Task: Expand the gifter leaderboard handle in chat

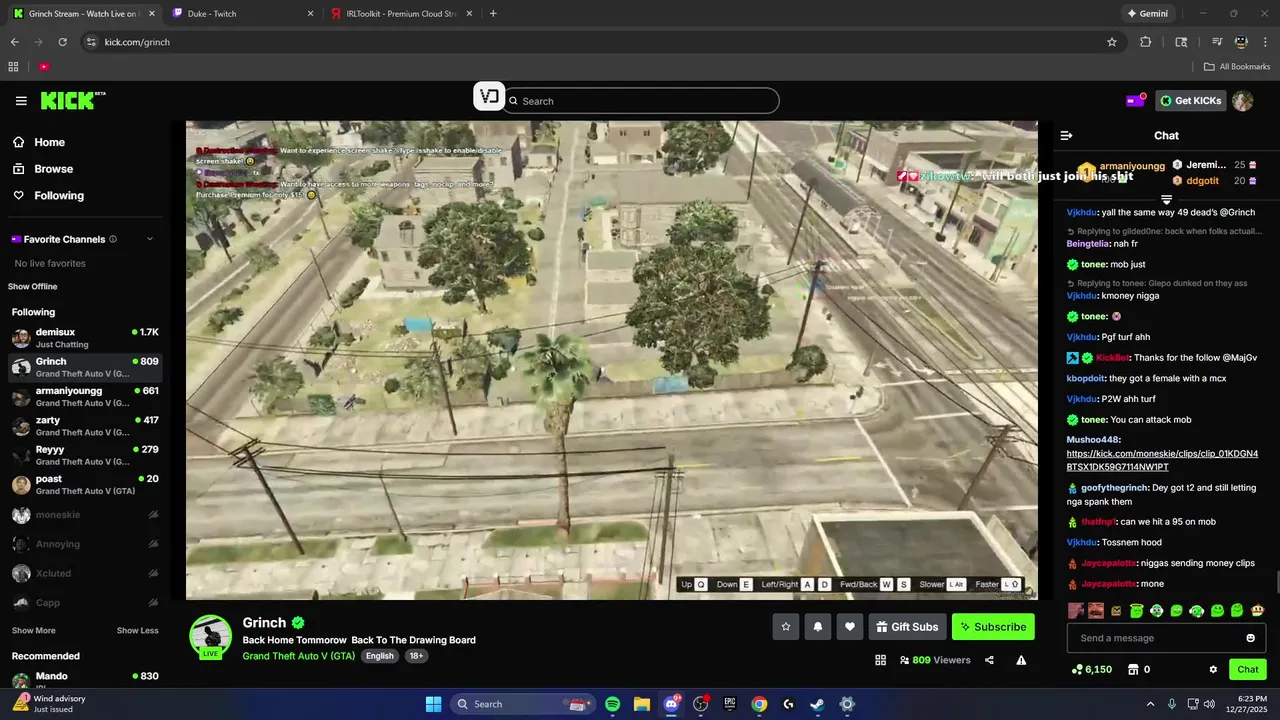Action: [1166, 200]
